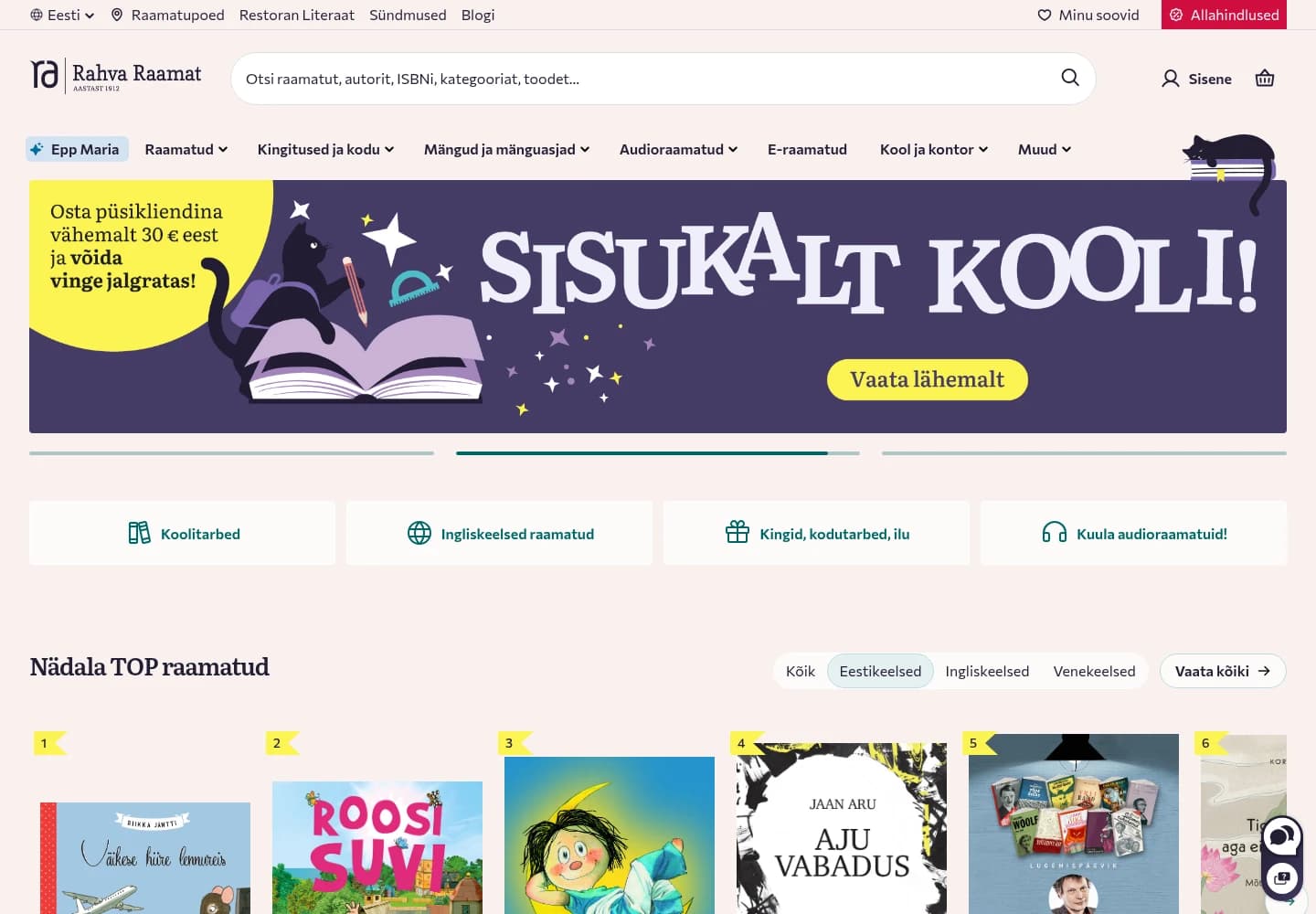The height and width of the screenshot is (914, 1316).
Task: Select the Kõik filter
Action: 801,671
